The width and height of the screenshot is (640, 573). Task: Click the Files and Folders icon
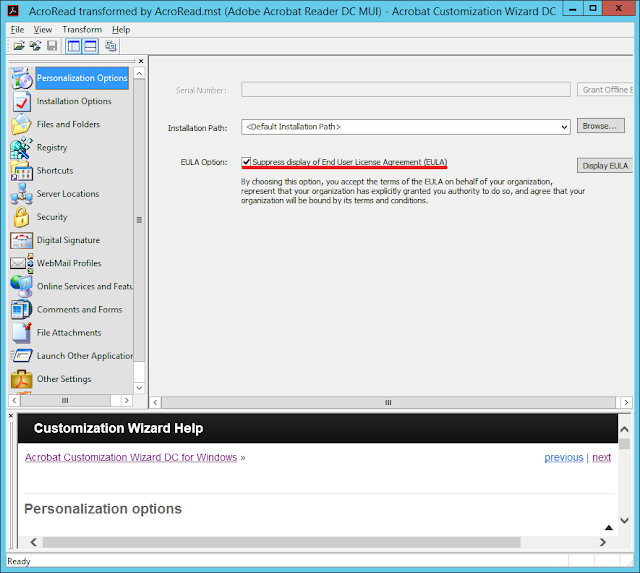pyautogui.click(x=21, y=124)
